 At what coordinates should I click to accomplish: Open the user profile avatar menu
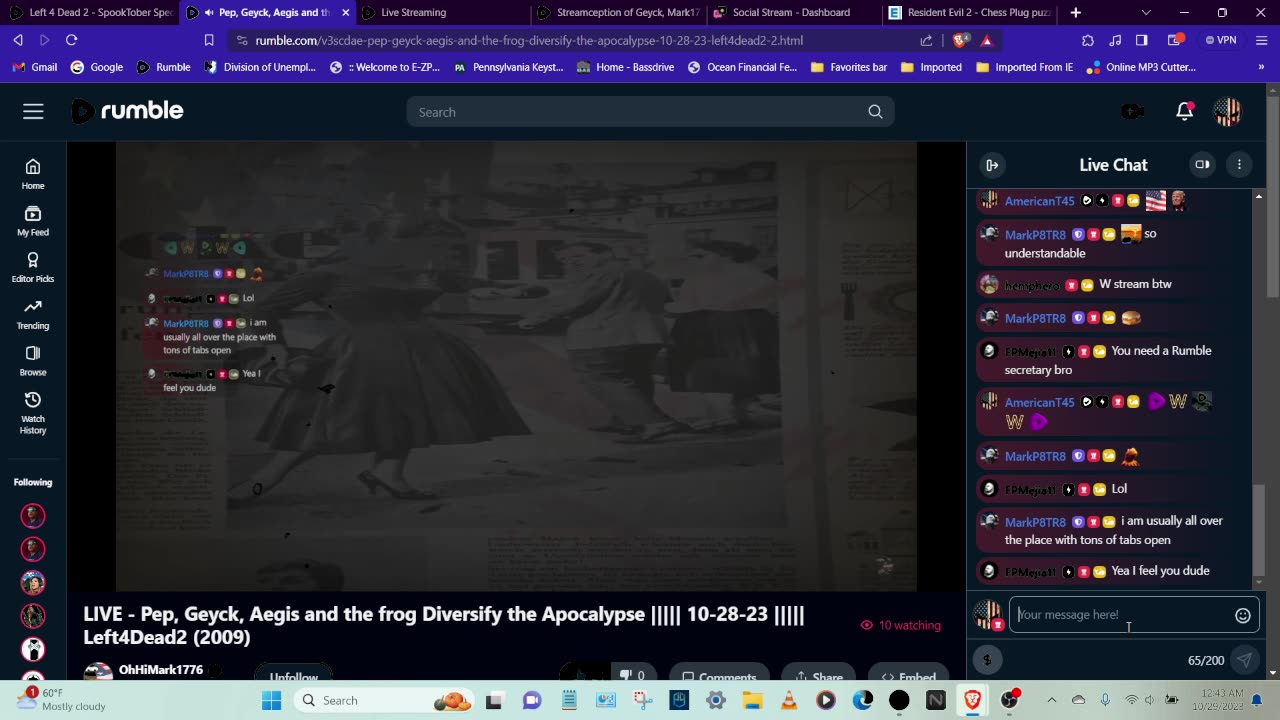point(1227,112)
